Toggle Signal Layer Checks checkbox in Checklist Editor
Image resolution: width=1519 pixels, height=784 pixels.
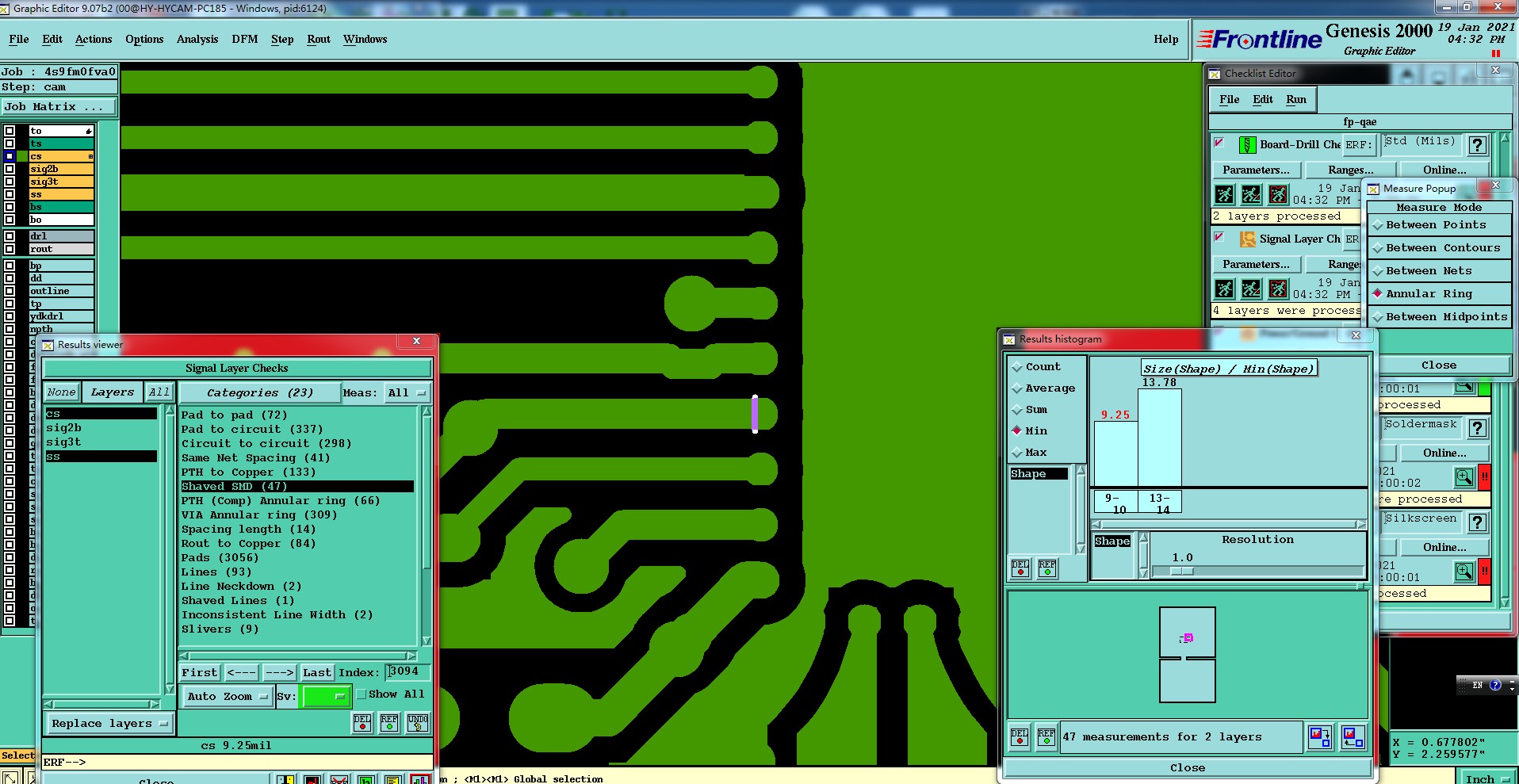pyautogui.click(x=1219, y=237)
